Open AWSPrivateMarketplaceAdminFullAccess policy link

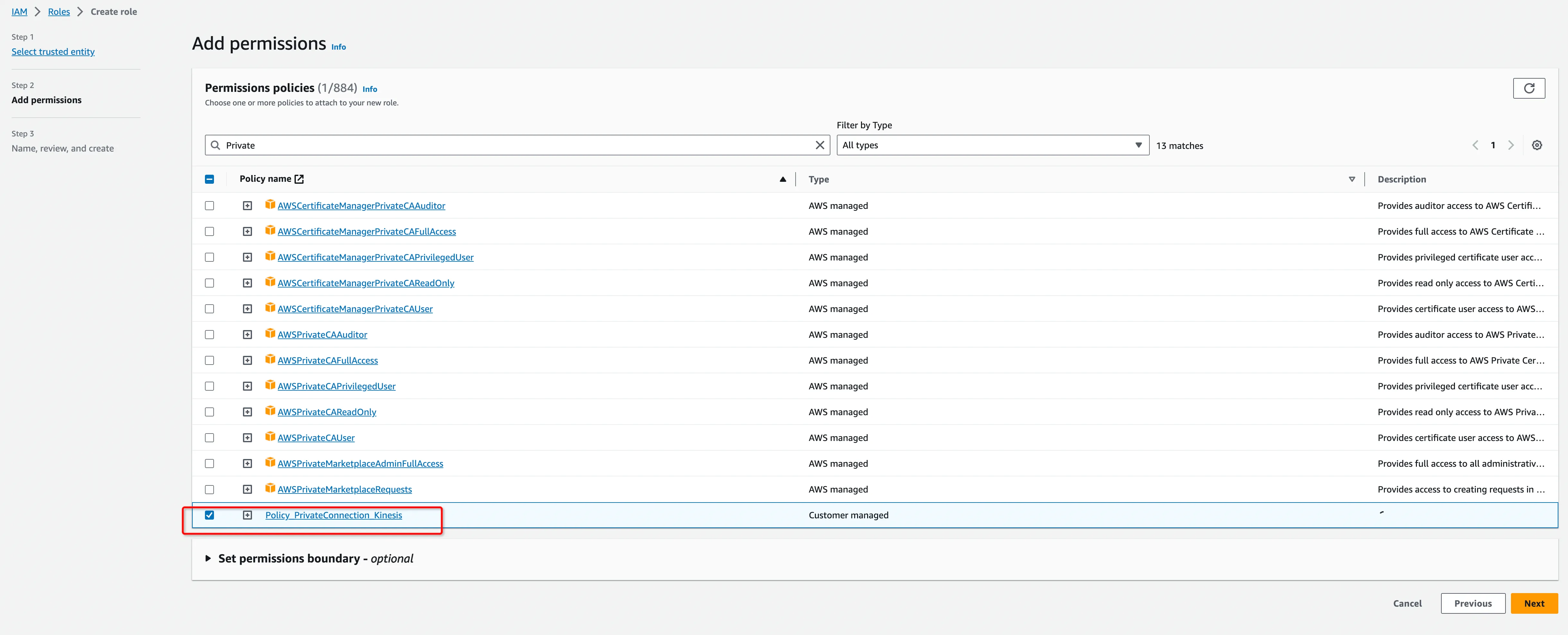(360, 463)
